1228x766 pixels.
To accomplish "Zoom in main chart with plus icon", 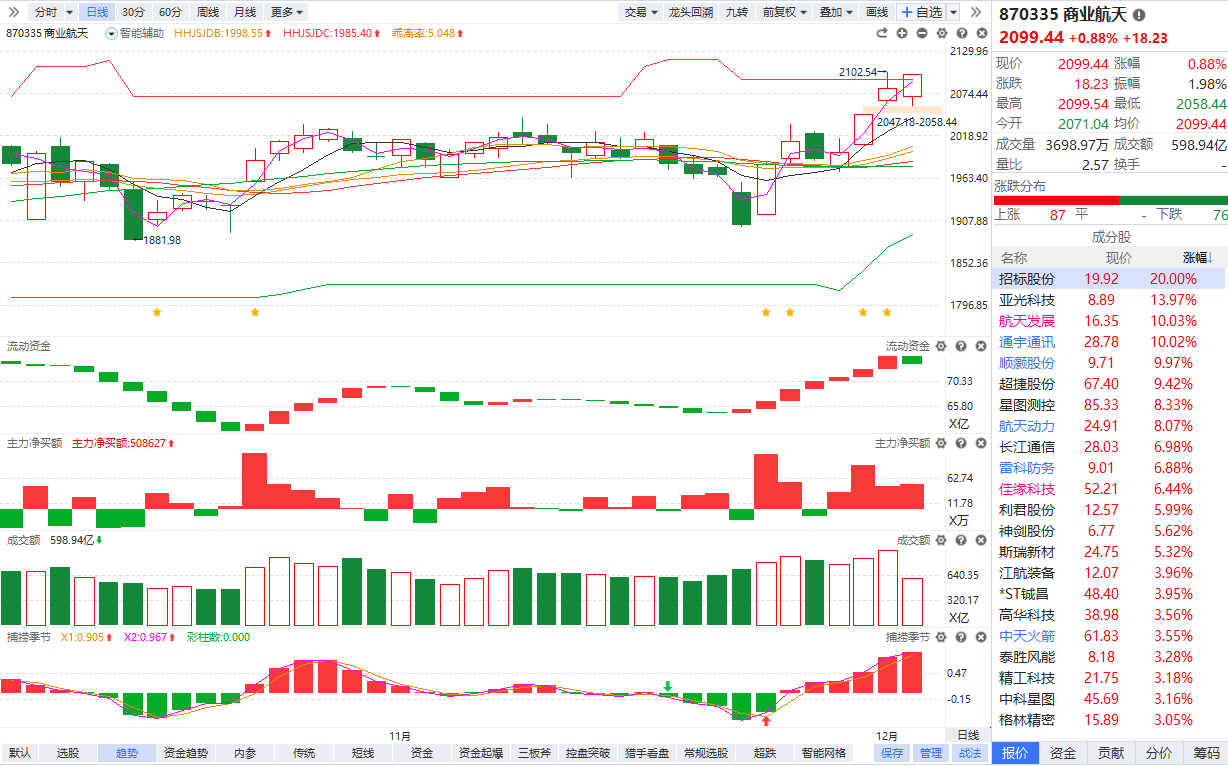I will [x=902, y=33].
